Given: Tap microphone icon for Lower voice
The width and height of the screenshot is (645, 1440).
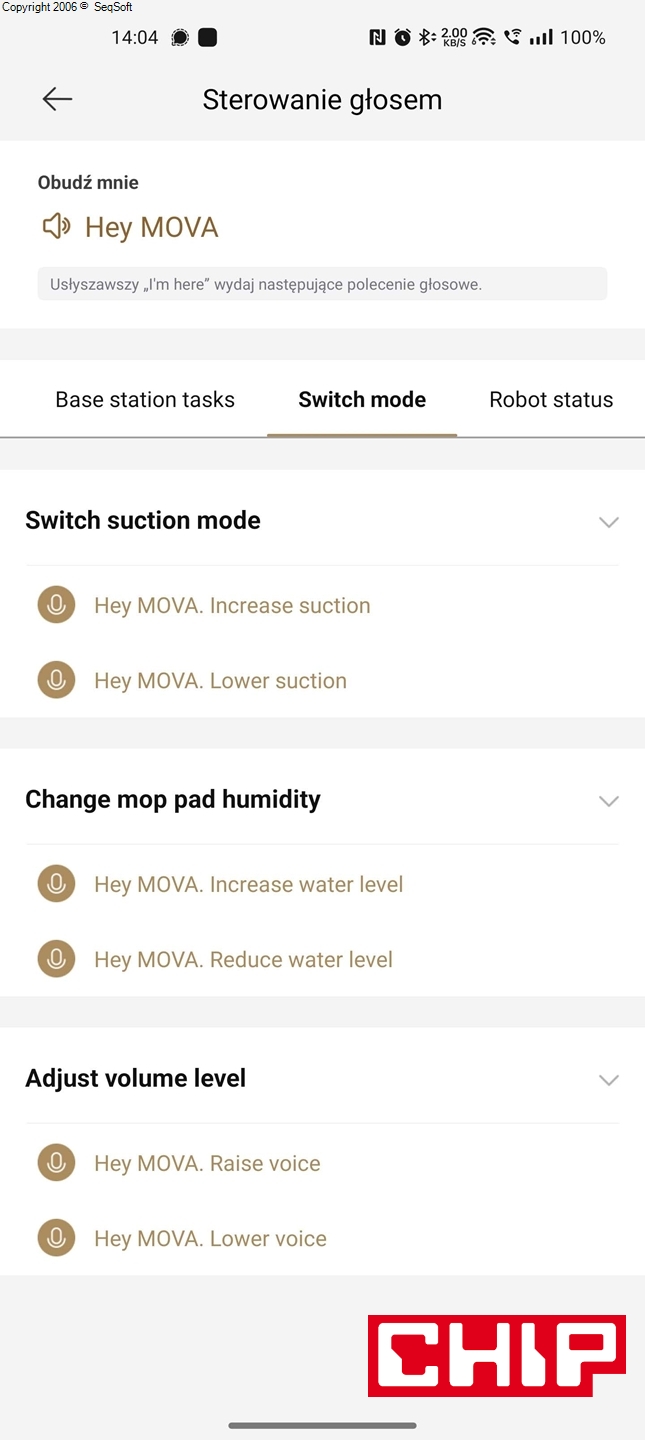Looking at the screenshot, I should click(x=56, y=1238).
